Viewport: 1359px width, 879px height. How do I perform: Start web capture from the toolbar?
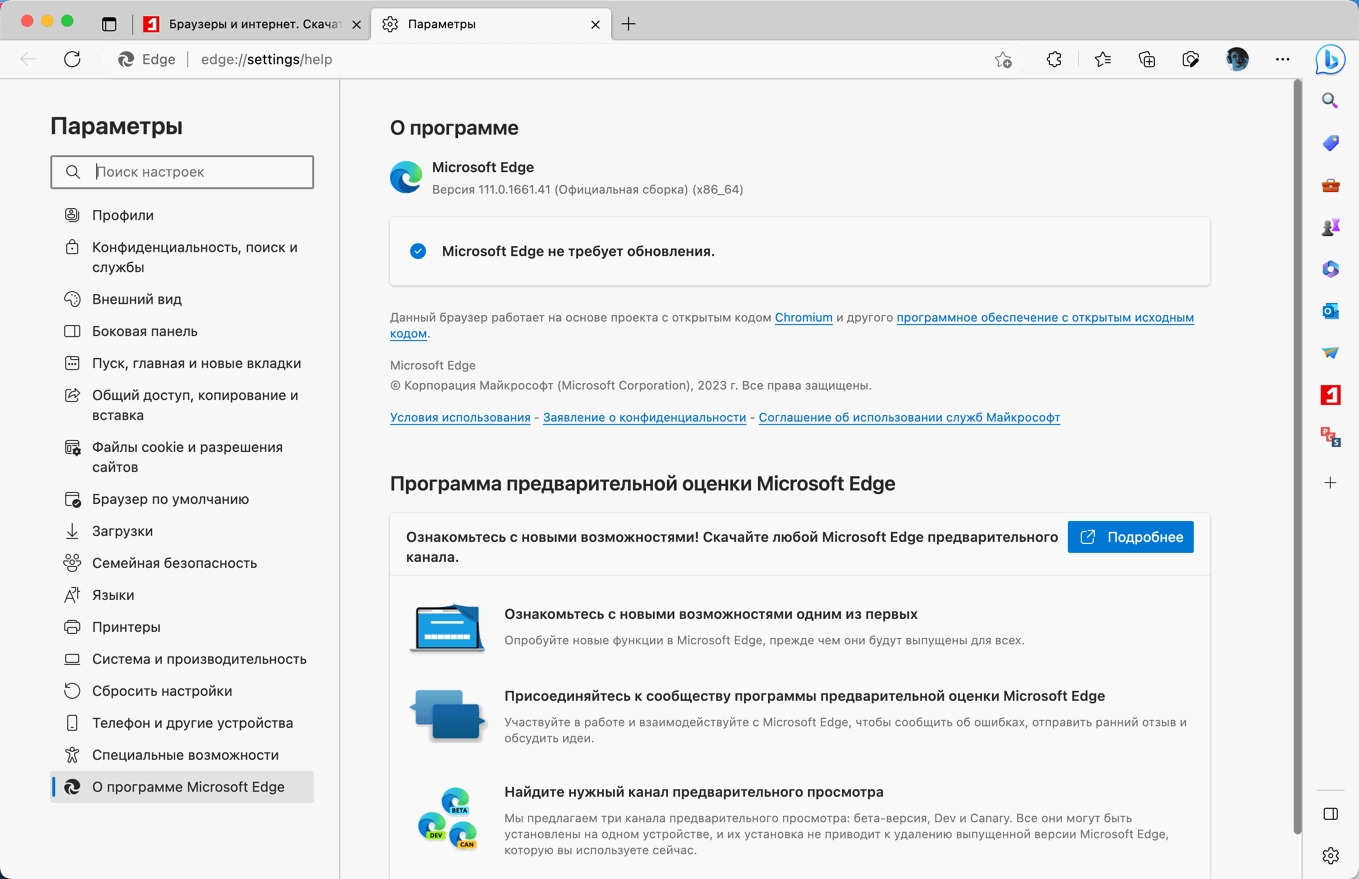(1190, 60)
